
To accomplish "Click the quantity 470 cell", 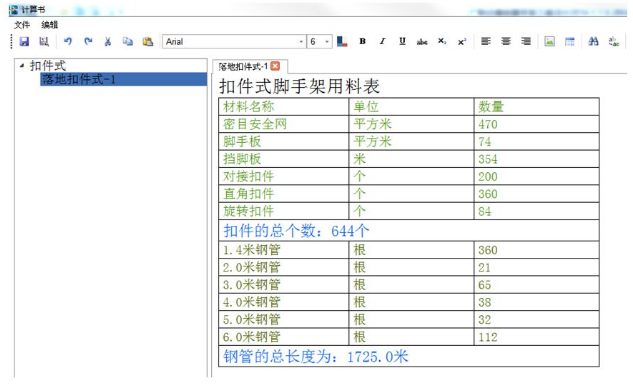I will [x=537, y=124].
